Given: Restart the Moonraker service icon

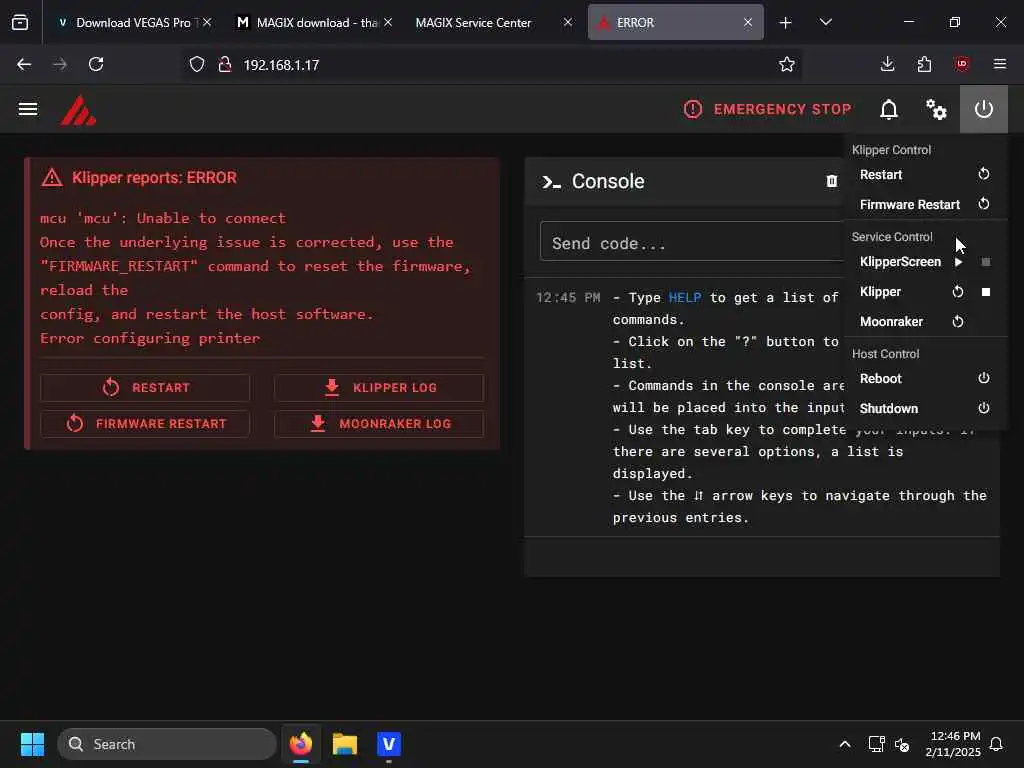Looking at the screenshot, I should [x=958, y=321].
